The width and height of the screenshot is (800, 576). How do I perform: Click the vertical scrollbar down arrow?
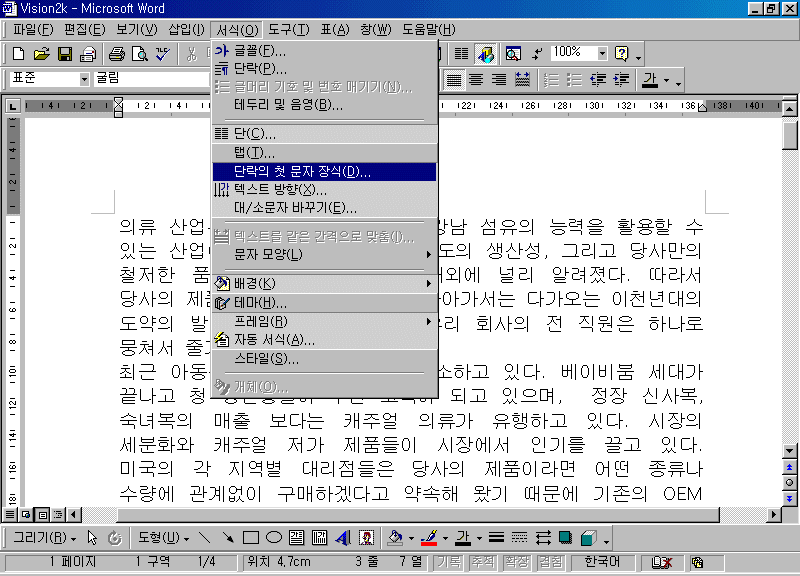pyautogui.click(x=789, y=450)
